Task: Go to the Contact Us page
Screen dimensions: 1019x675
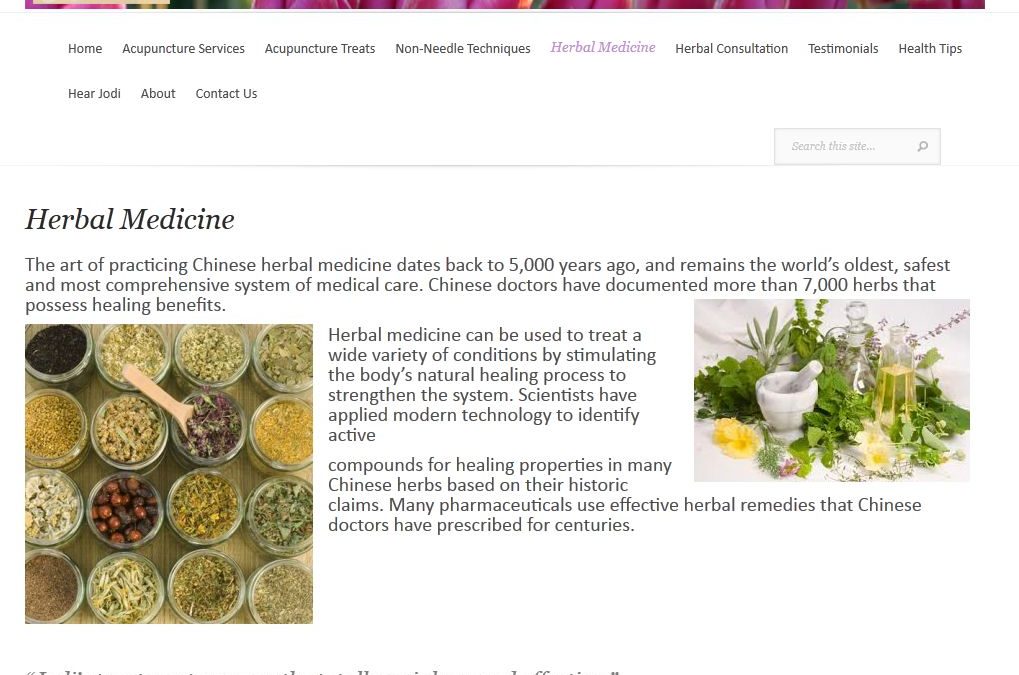Action: tap(226, 94)
